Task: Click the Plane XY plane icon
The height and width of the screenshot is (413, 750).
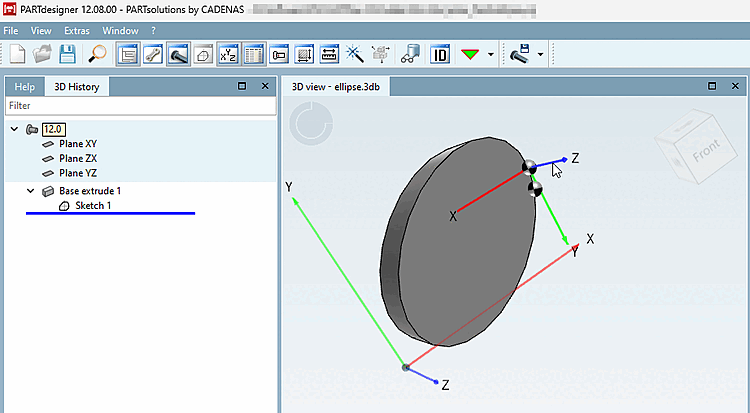Action: (48, 144)
